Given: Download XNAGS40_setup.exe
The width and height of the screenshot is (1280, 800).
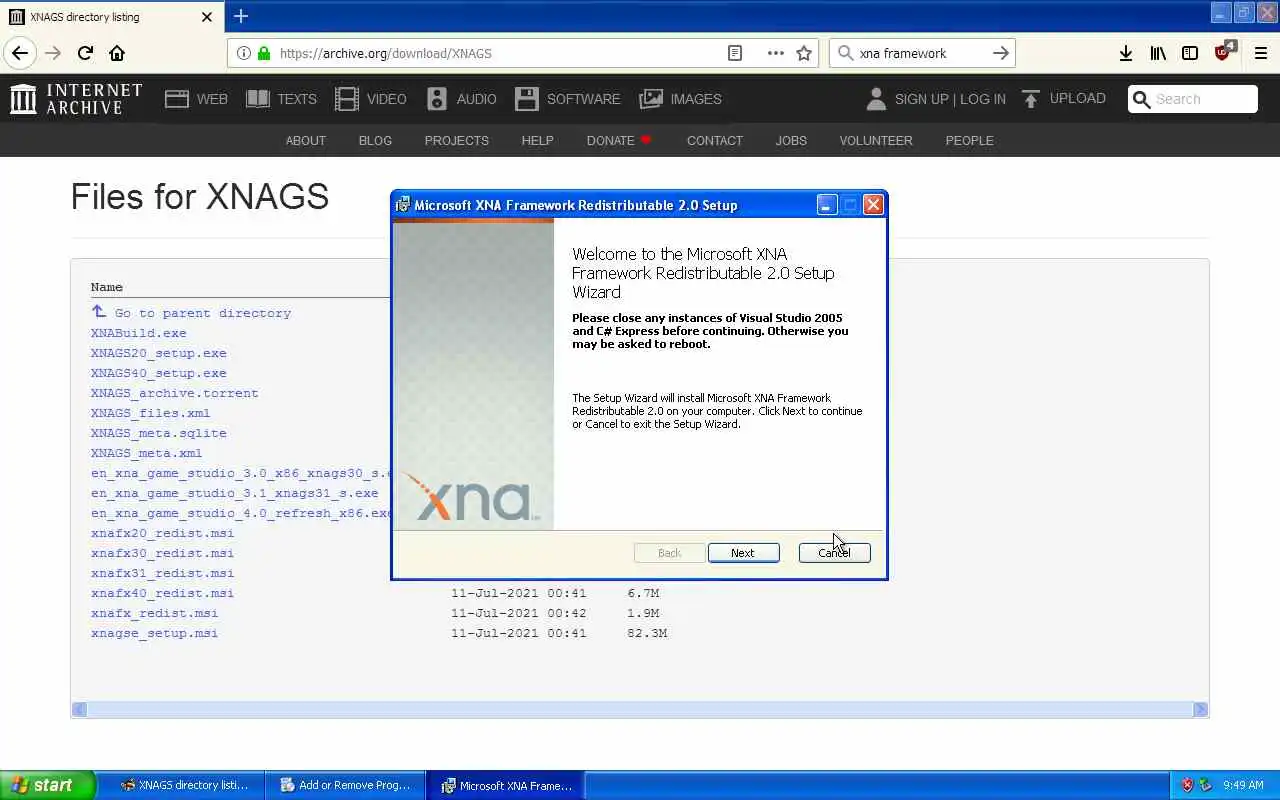Looking at the screenshot, I should pos(158,373).
